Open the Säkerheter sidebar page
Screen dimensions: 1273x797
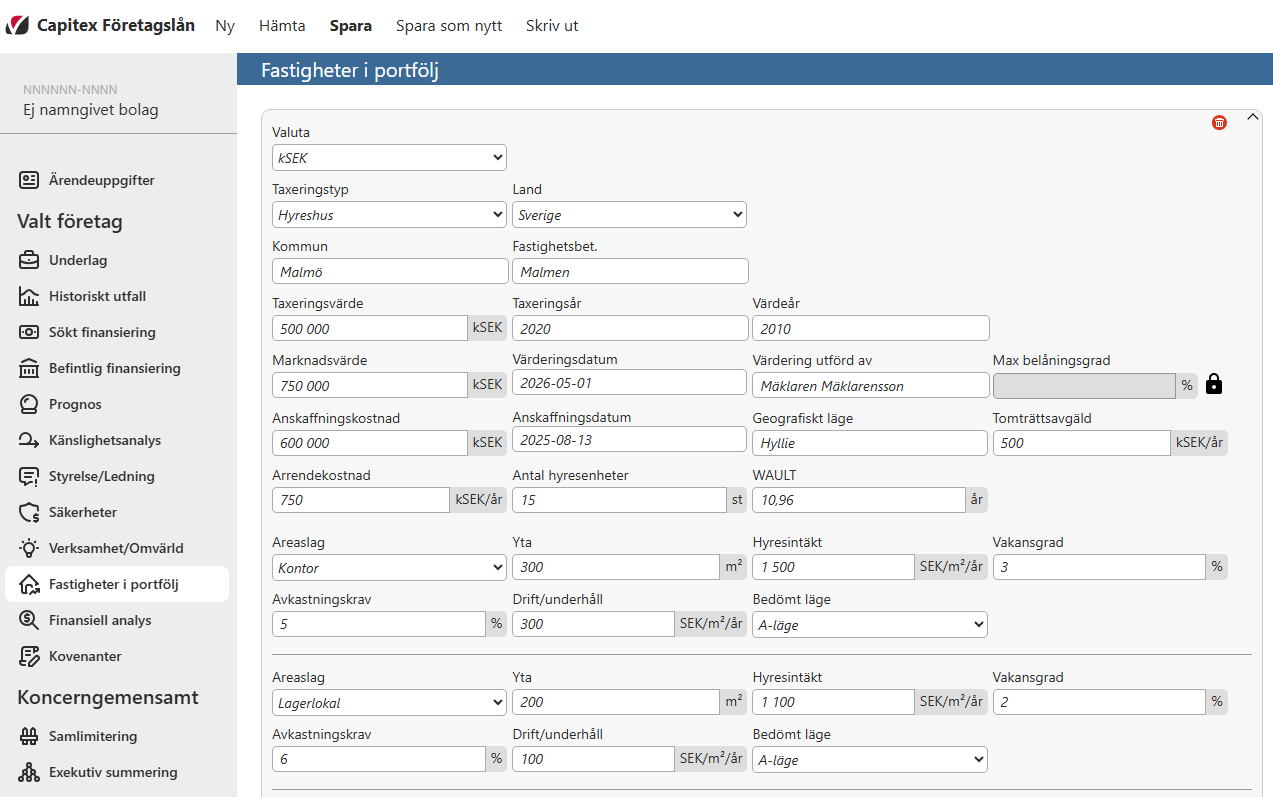click(x=117, y=512)
